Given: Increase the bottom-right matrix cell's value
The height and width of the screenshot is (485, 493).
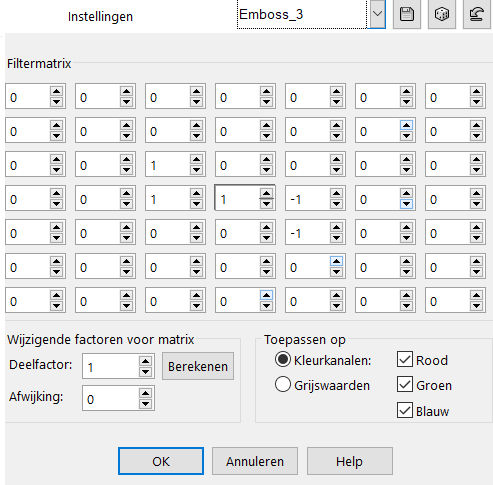Looking at the screenshot, I should [x=476, y=296].
